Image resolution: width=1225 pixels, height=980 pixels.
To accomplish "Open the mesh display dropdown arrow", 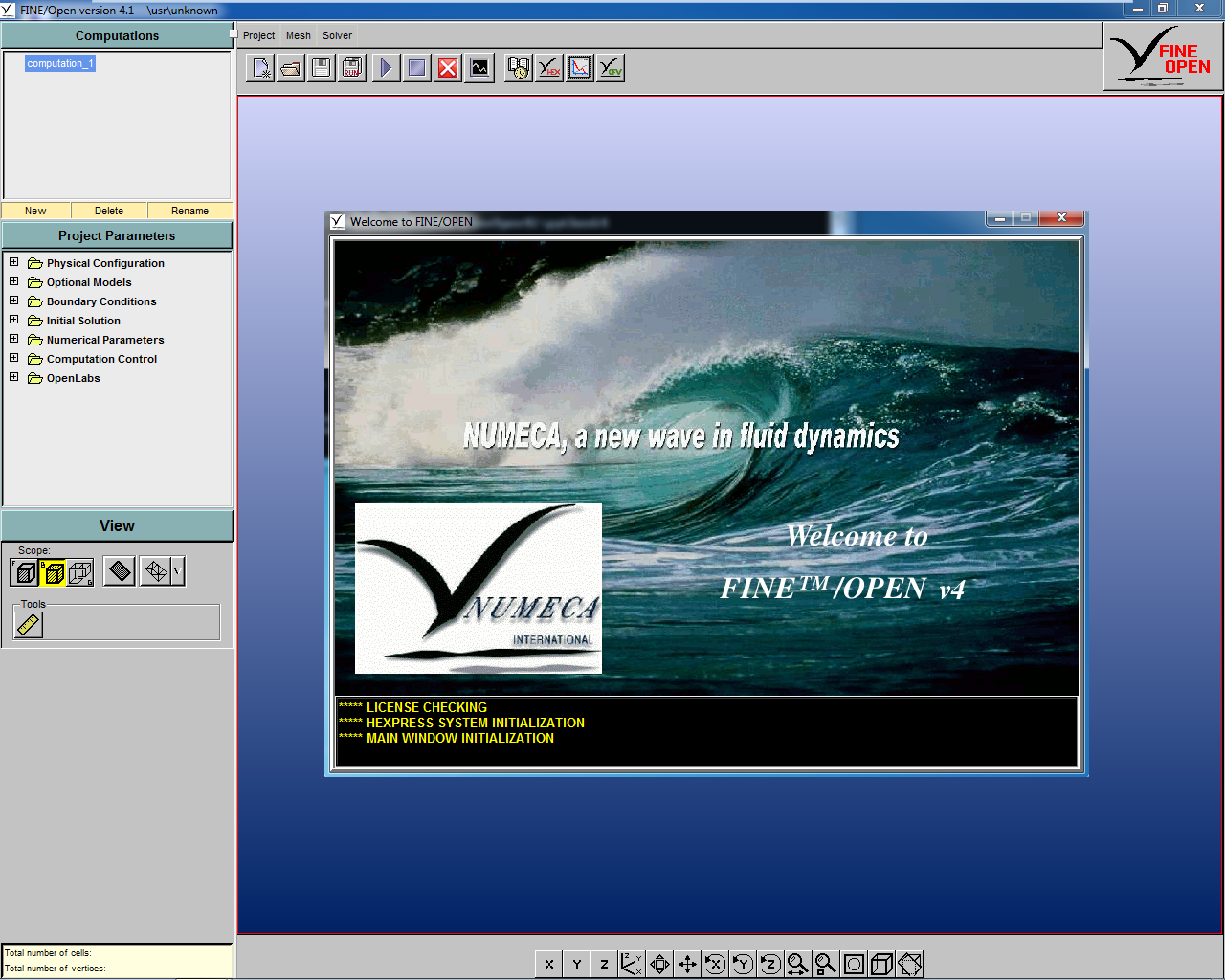I will pyautogui.click(x=178, y=571).
